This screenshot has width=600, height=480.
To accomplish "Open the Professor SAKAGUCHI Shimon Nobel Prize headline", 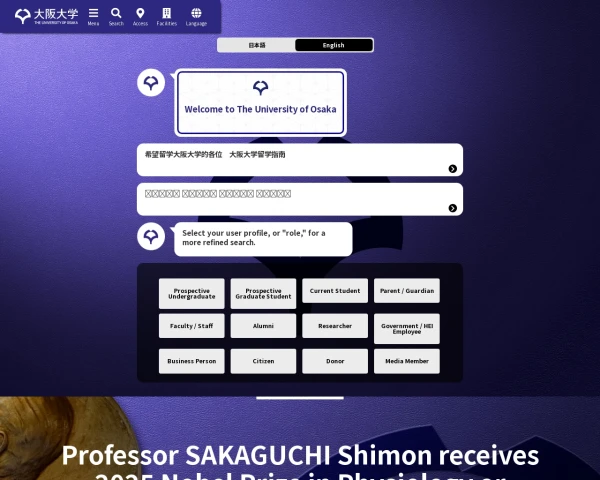I will pos(300,461).
